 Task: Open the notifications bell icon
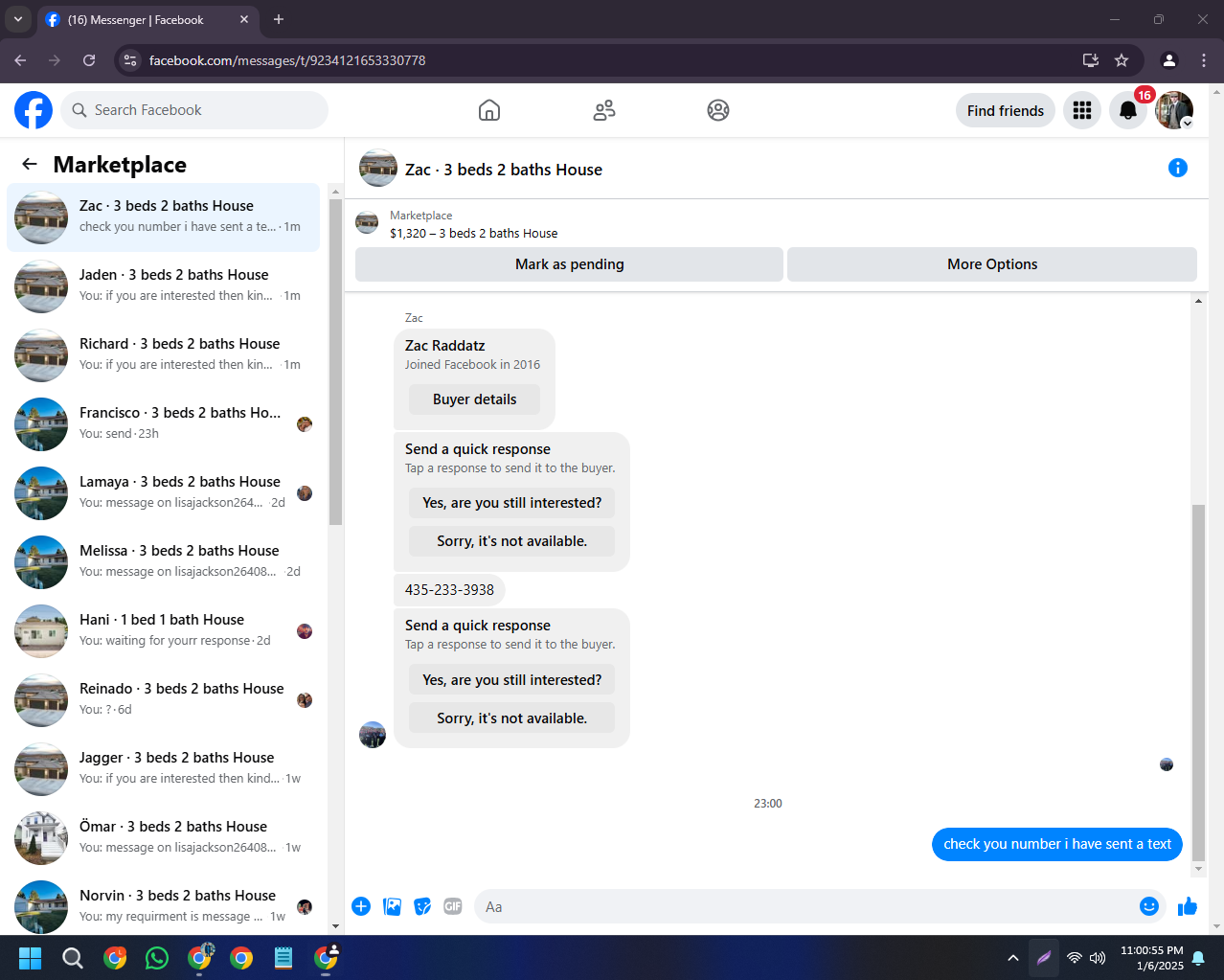[x=1128, y=110]
